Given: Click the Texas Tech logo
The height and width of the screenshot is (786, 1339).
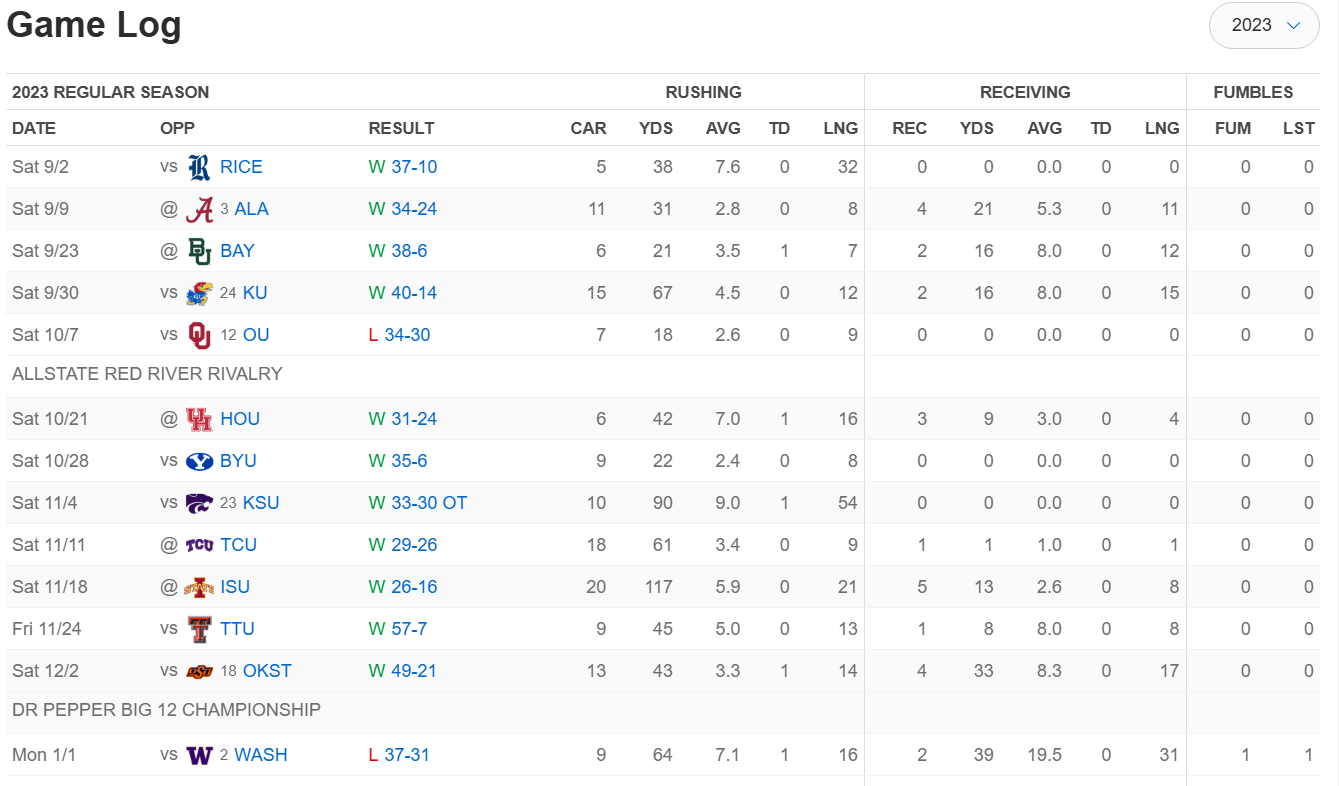Looking at the screenshot, I should point(199,629).
